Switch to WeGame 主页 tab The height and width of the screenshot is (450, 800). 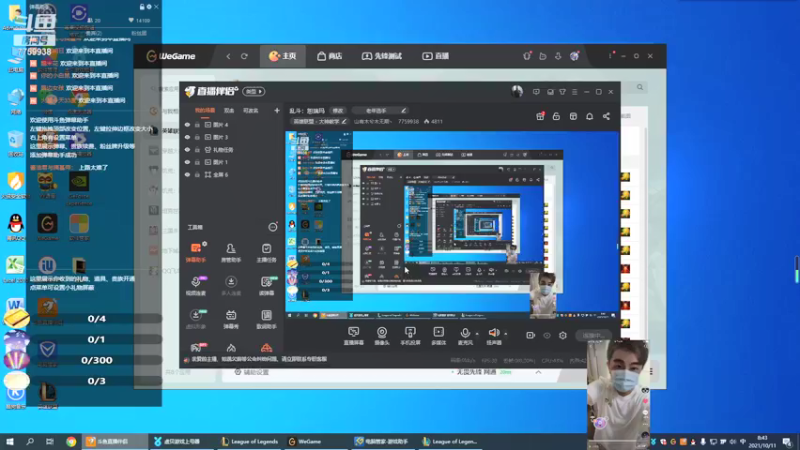click(x=283, y=56)
